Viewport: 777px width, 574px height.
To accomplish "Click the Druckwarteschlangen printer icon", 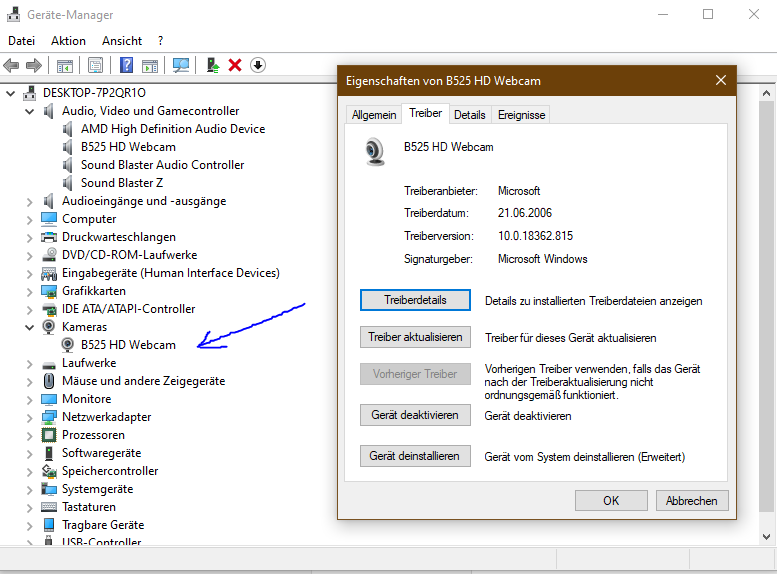I will pos(49,237).
